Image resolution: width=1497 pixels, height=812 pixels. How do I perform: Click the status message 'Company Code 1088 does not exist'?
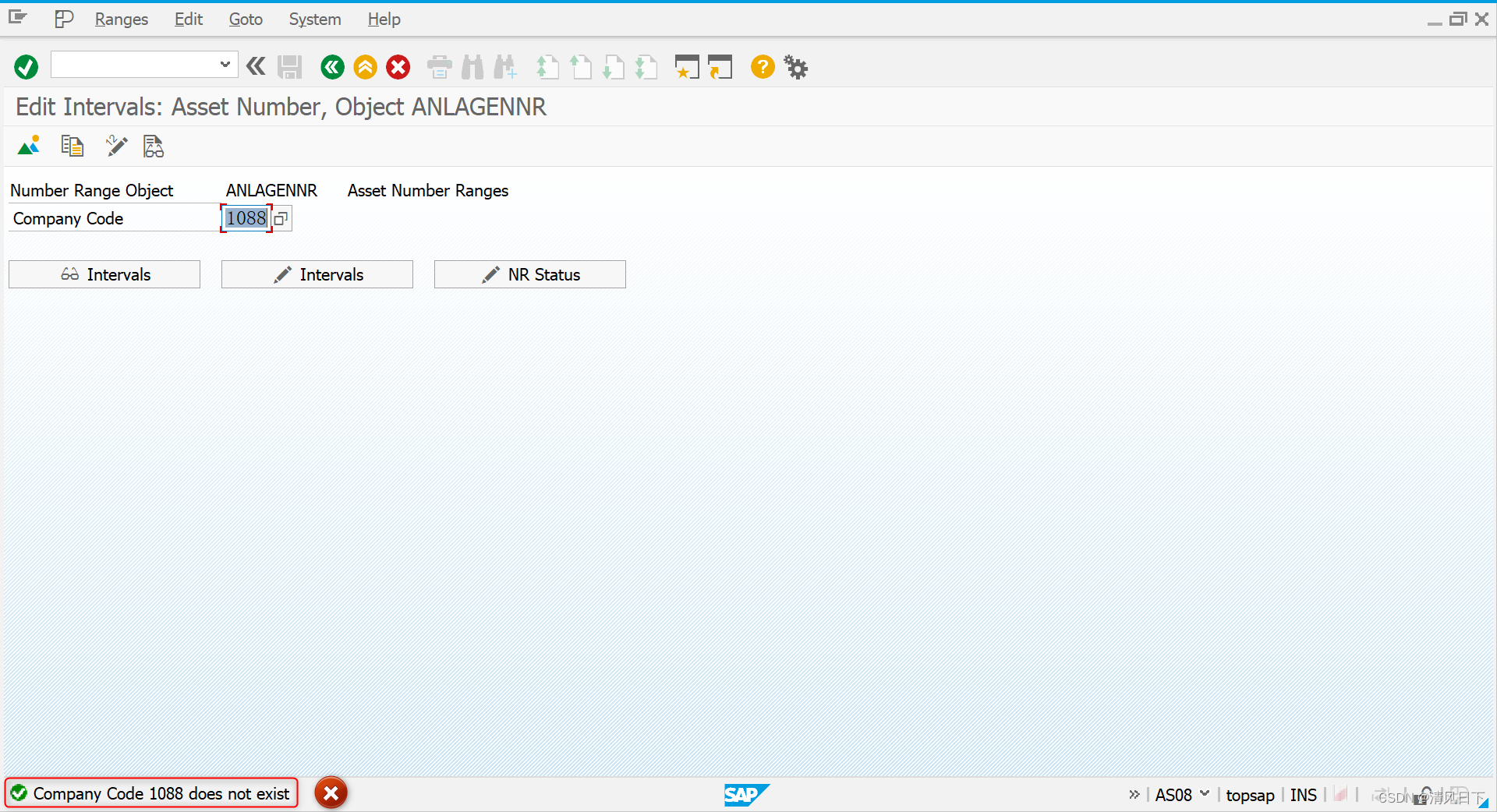161,794
